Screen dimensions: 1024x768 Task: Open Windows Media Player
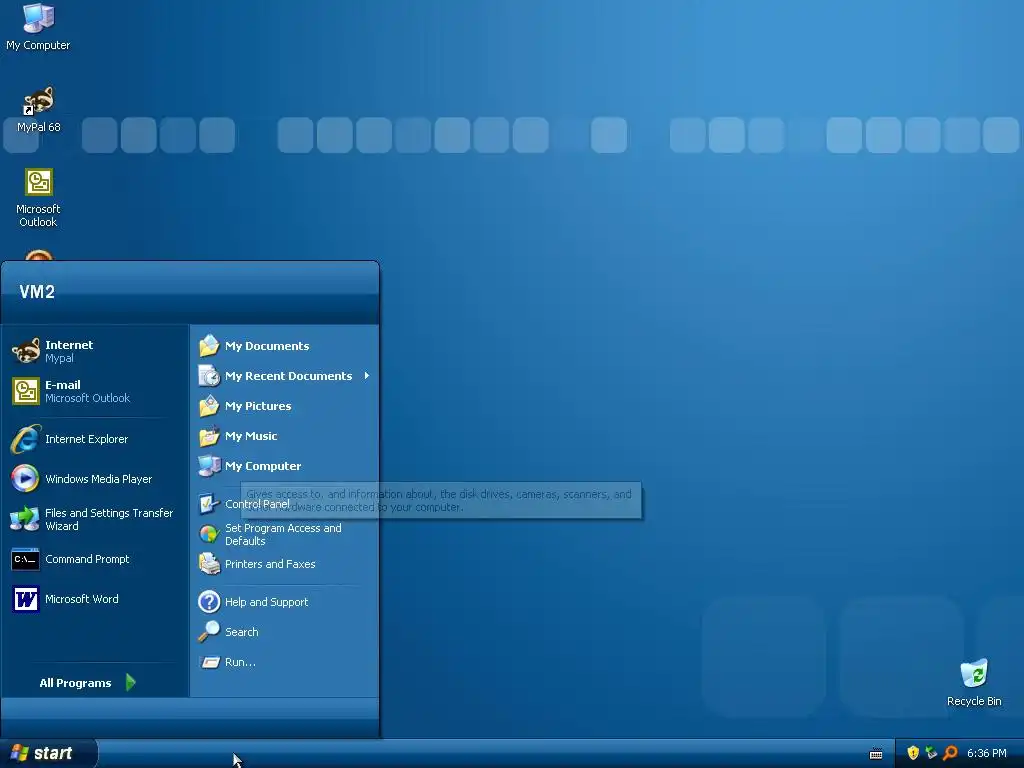pyautogui.click(x=95, y=479)
